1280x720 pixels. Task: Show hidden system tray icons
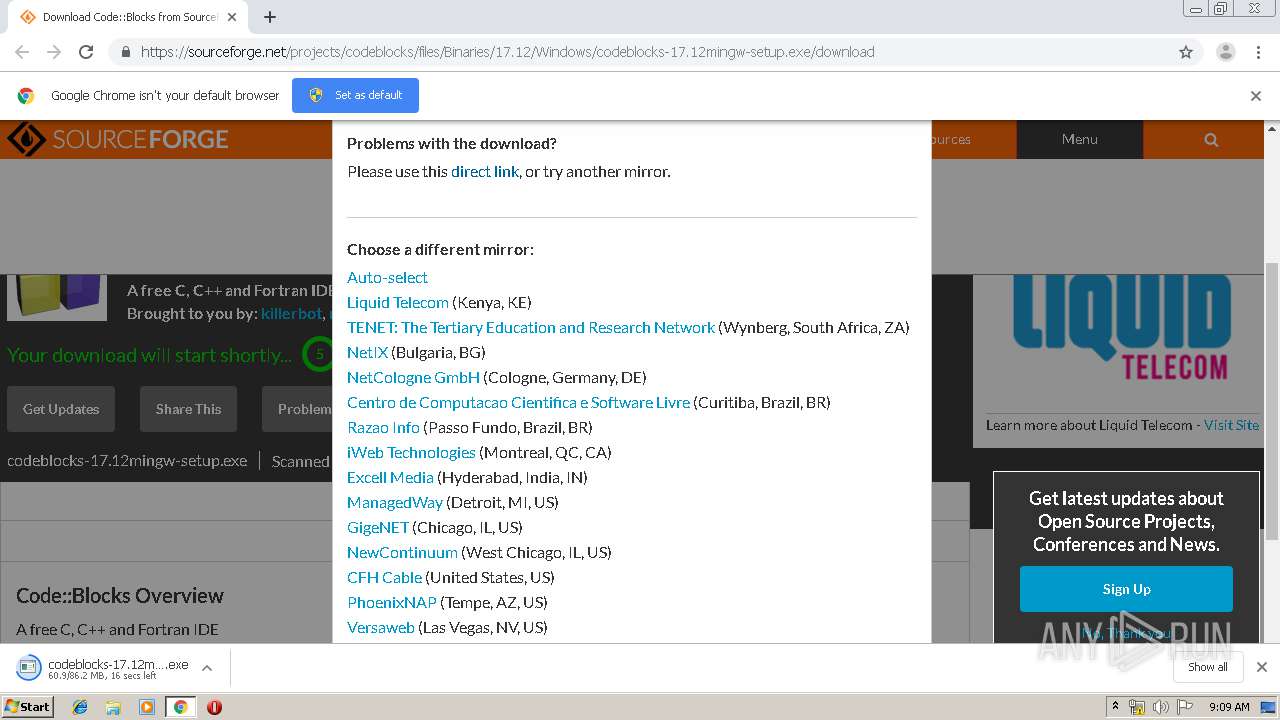point(1115,707)
